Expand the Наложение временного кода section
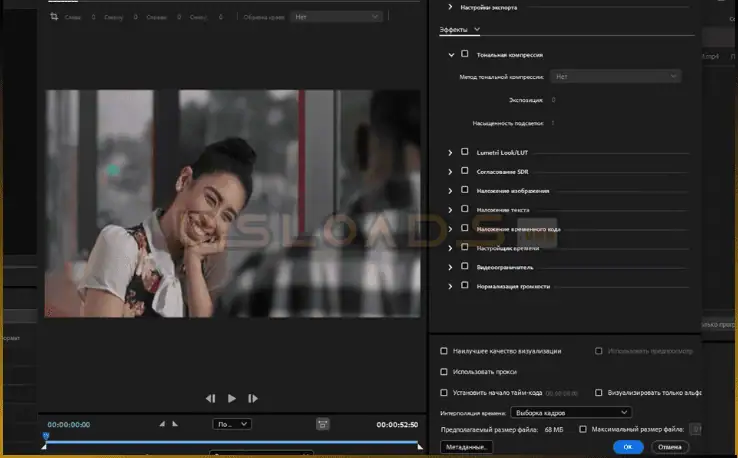 (450, 229)
